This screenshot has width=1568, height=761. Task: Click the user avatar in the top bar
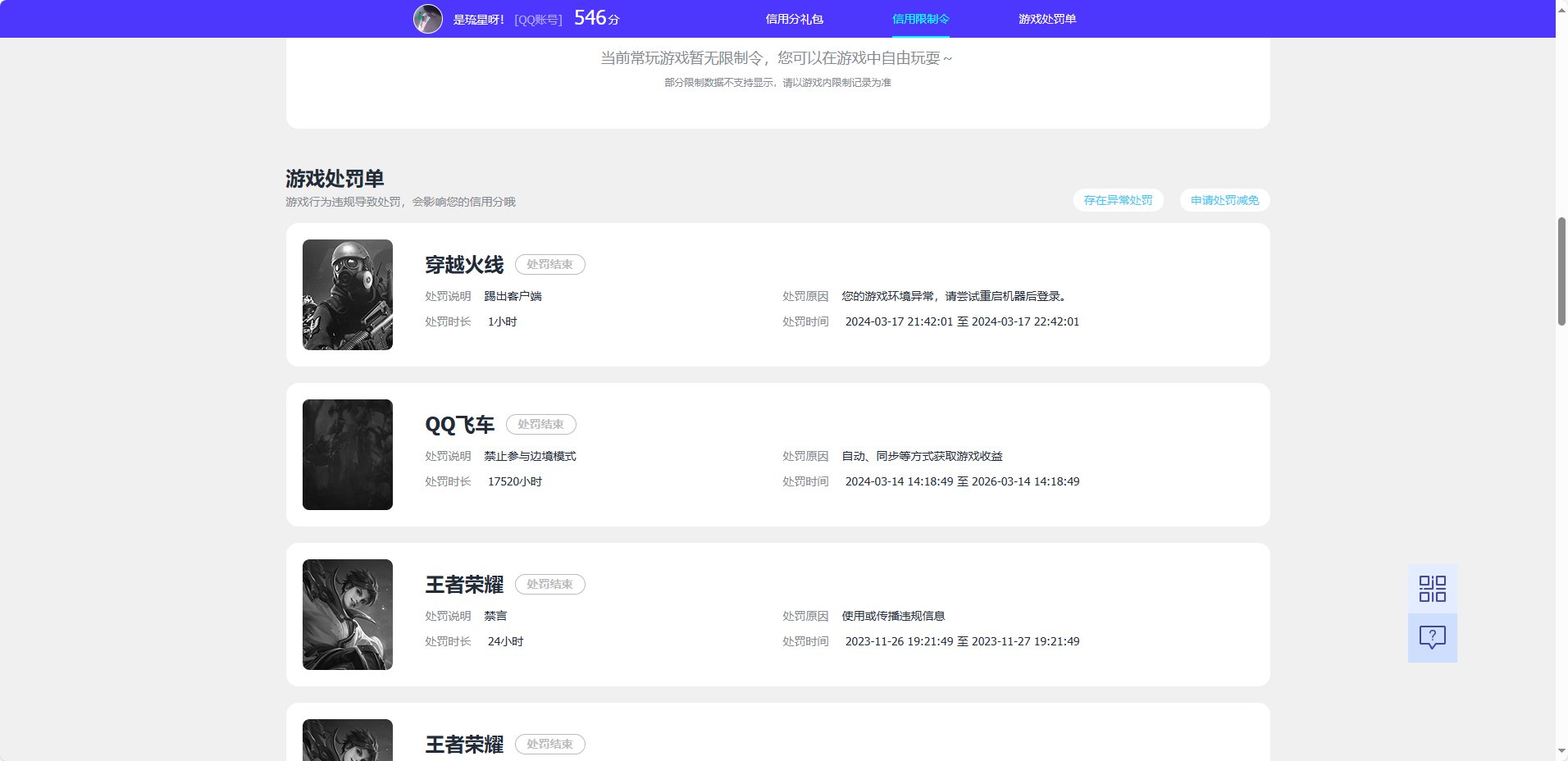pyautogui.click(x=427, y=18)
